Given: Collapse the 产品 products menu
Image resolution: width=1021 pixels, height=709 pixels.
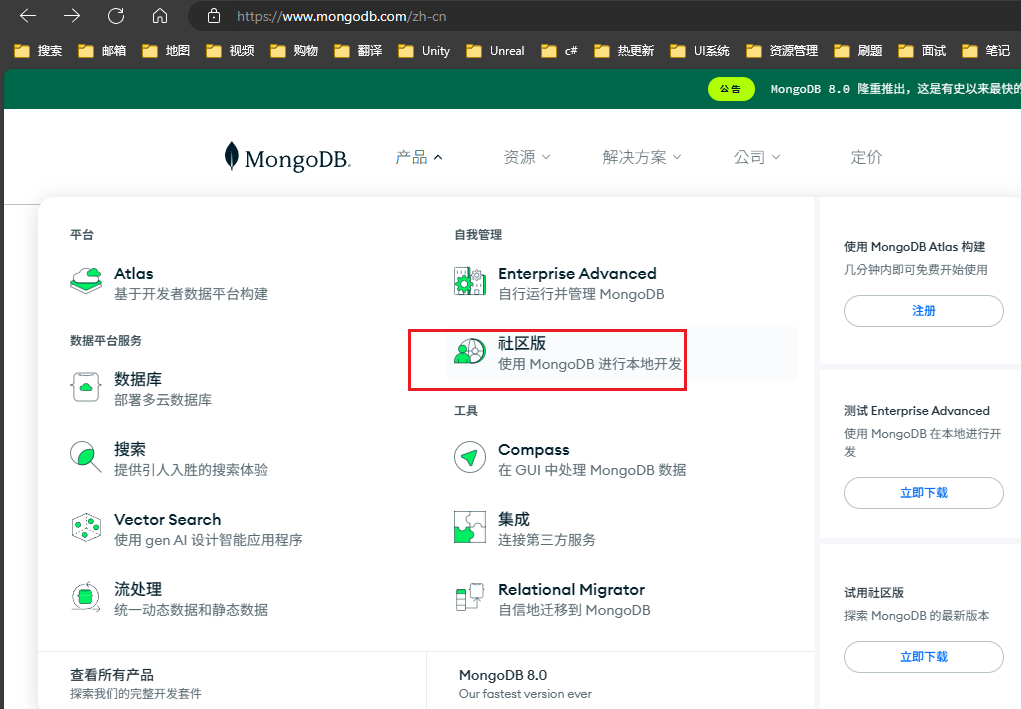Looking at the screenshot, I should [x=419, y=157].
